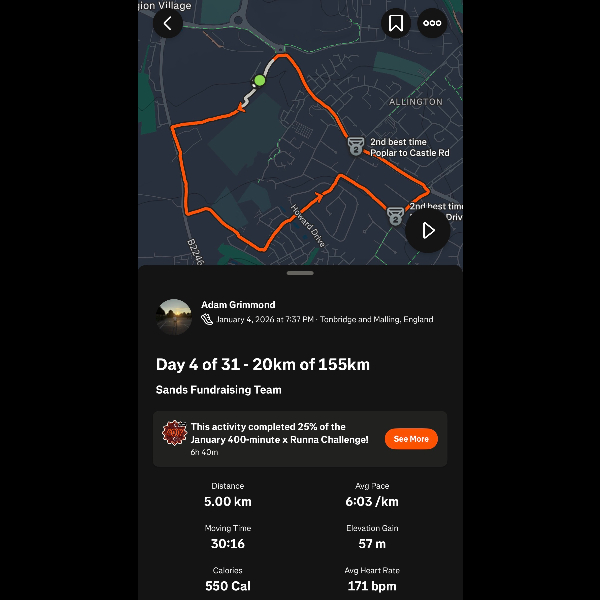
Task: View the athlete's profile photo
Action: click(x=174, y=315)
